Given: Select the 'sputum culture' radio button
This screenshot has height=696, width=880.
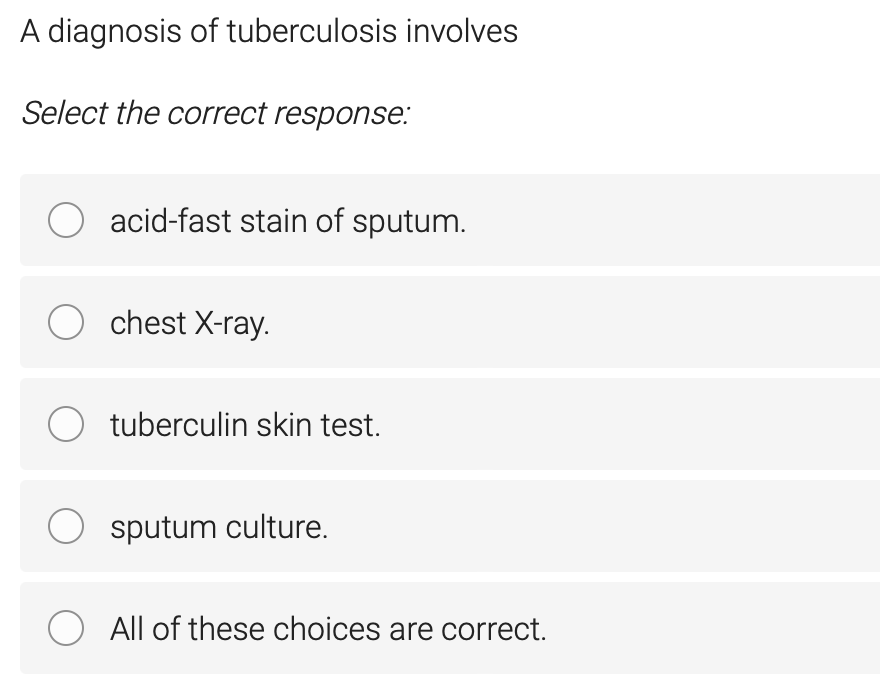Looking at the screenshot, I should coord(66,526).
